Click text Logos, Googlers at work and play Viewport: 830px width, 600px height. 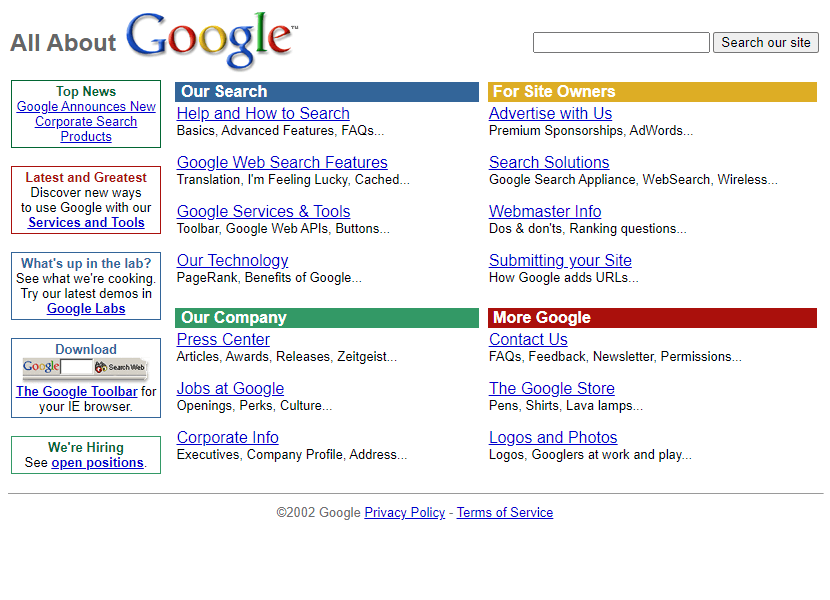pos(590,455)
